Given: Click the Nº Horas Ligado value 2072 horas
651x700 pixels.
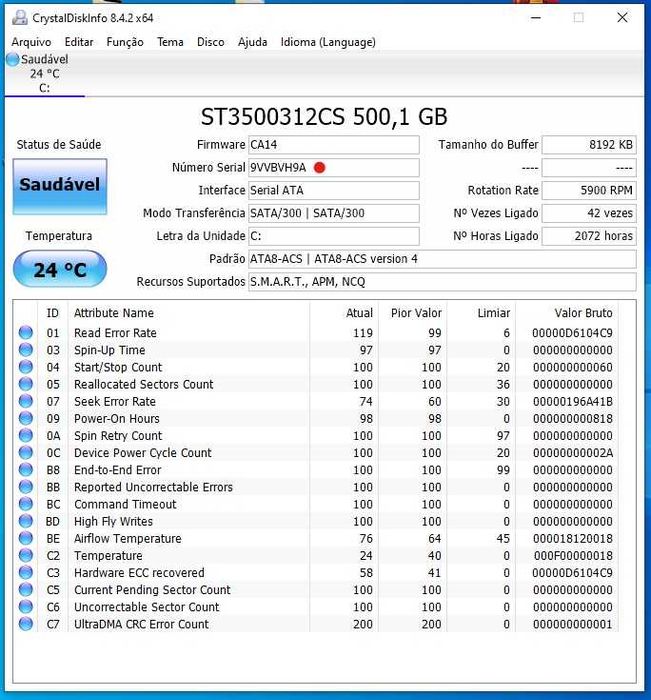Looking at the screenshot, I should tap(589, 236).
